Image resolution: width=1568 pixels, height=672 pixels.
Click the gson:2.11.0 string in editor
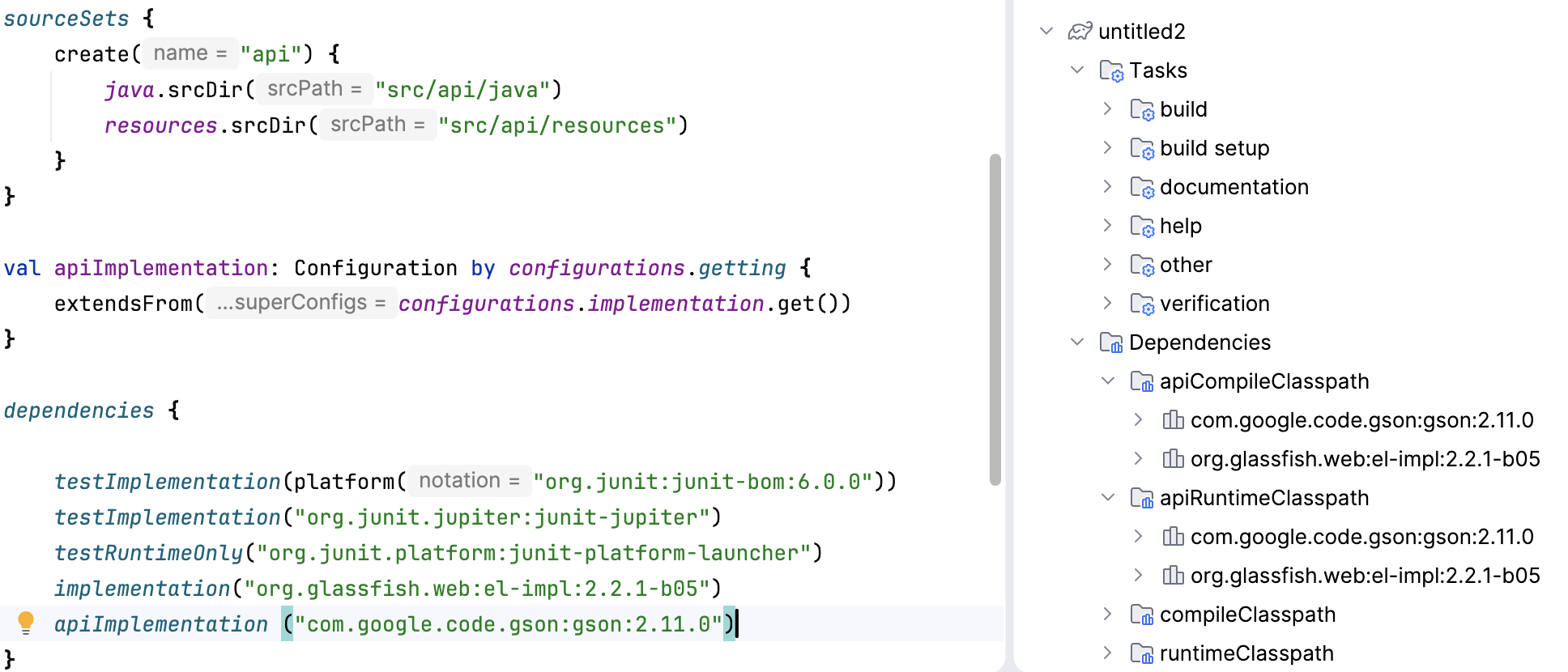509,624
